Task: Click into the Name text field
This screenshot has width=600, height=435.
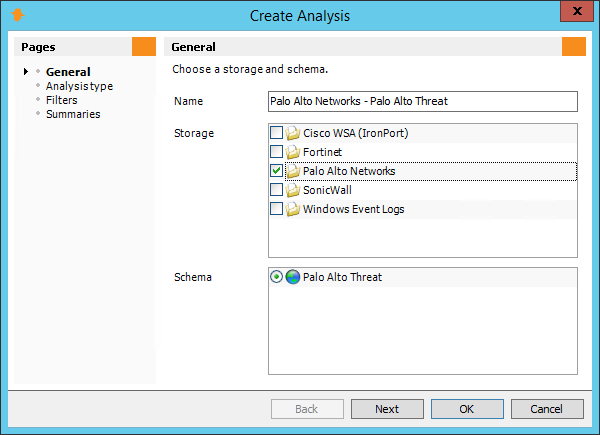Action: click(x=423, y=101)
